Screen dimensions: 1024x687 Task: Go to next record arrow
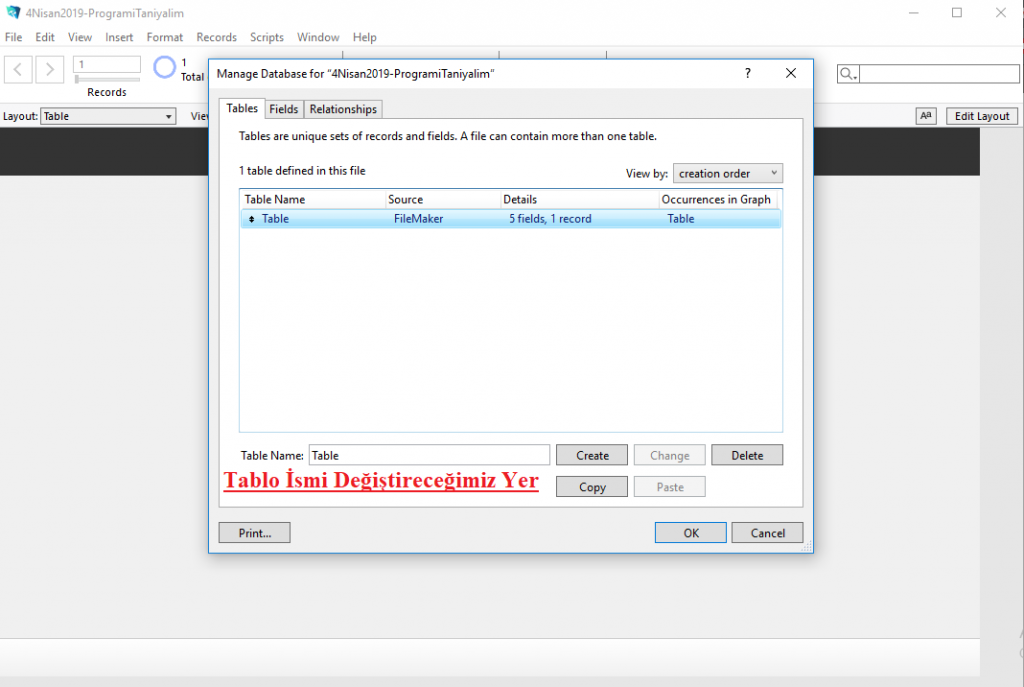pos(50,69)
